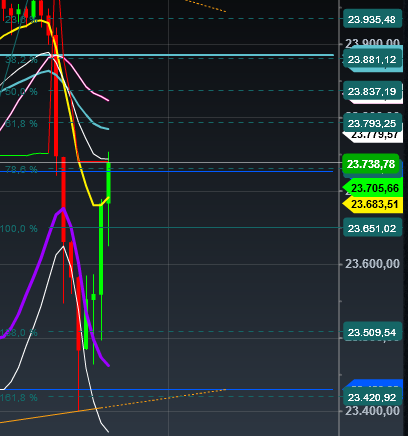
Task: Select the 23.881,12 price tag
Action: [372, 59]
